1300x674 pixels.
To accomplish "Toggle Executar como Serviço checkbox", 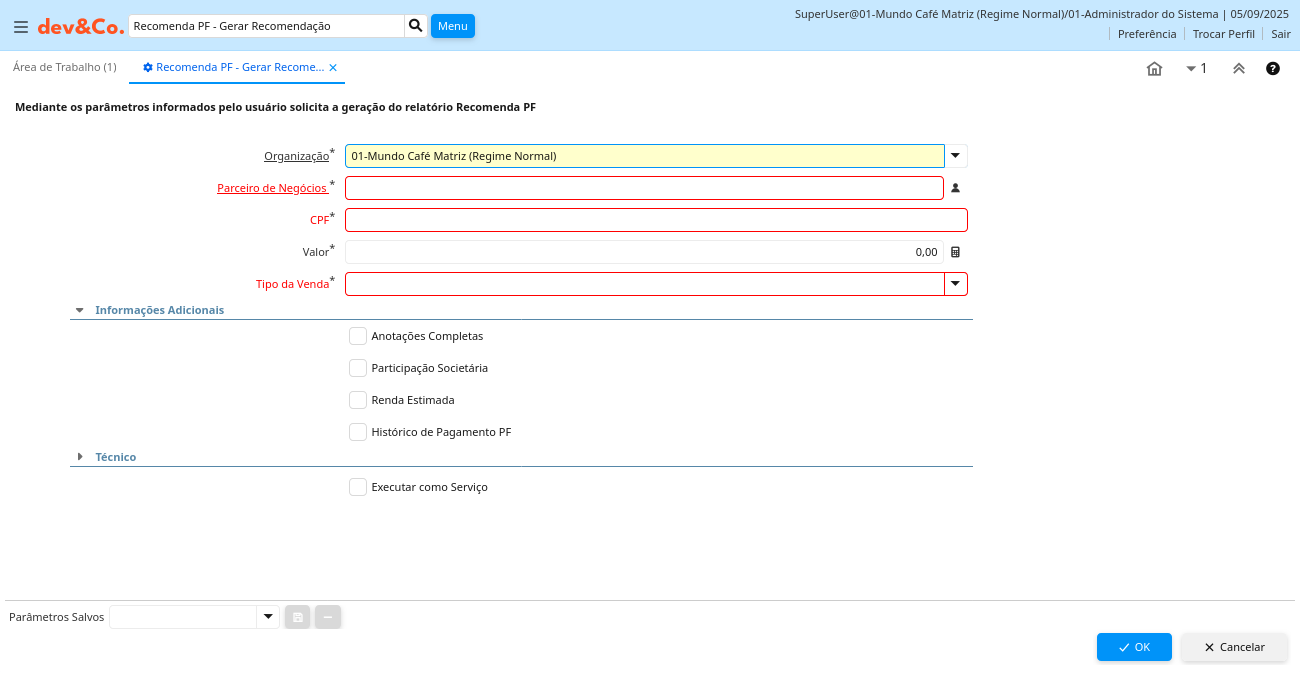I will pos(358,487).
